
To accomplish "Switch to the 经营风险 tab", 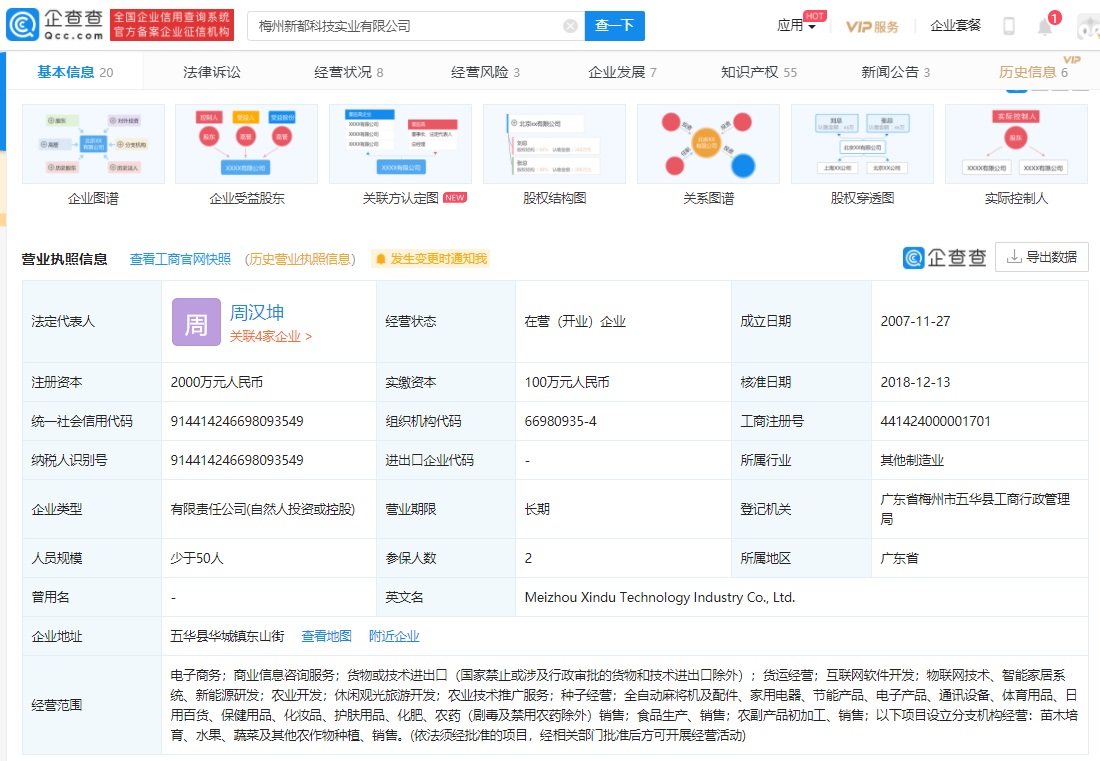I will 485,72.
